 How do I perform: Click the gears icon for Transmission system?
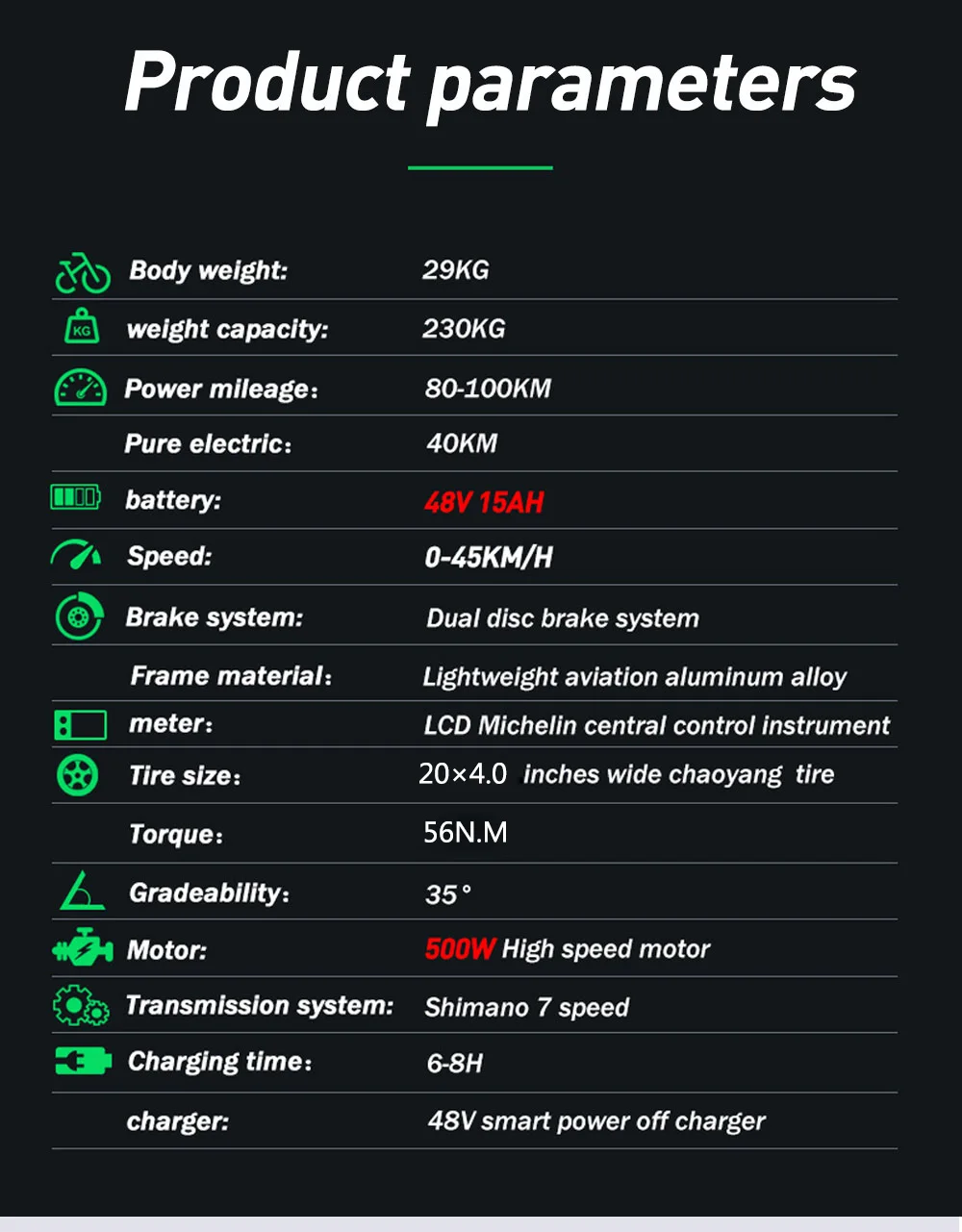point(81,1006)
